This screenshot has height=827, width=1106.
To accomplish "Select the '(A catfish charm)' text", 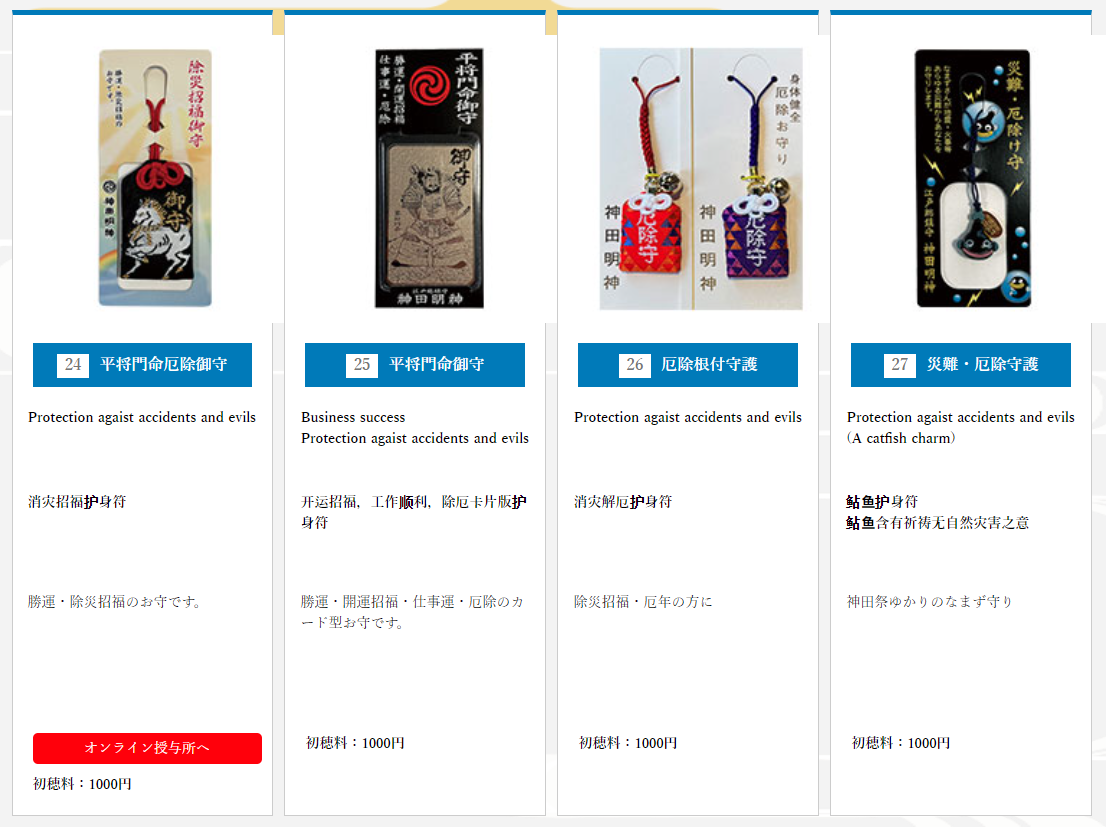I will pos(901,438).
